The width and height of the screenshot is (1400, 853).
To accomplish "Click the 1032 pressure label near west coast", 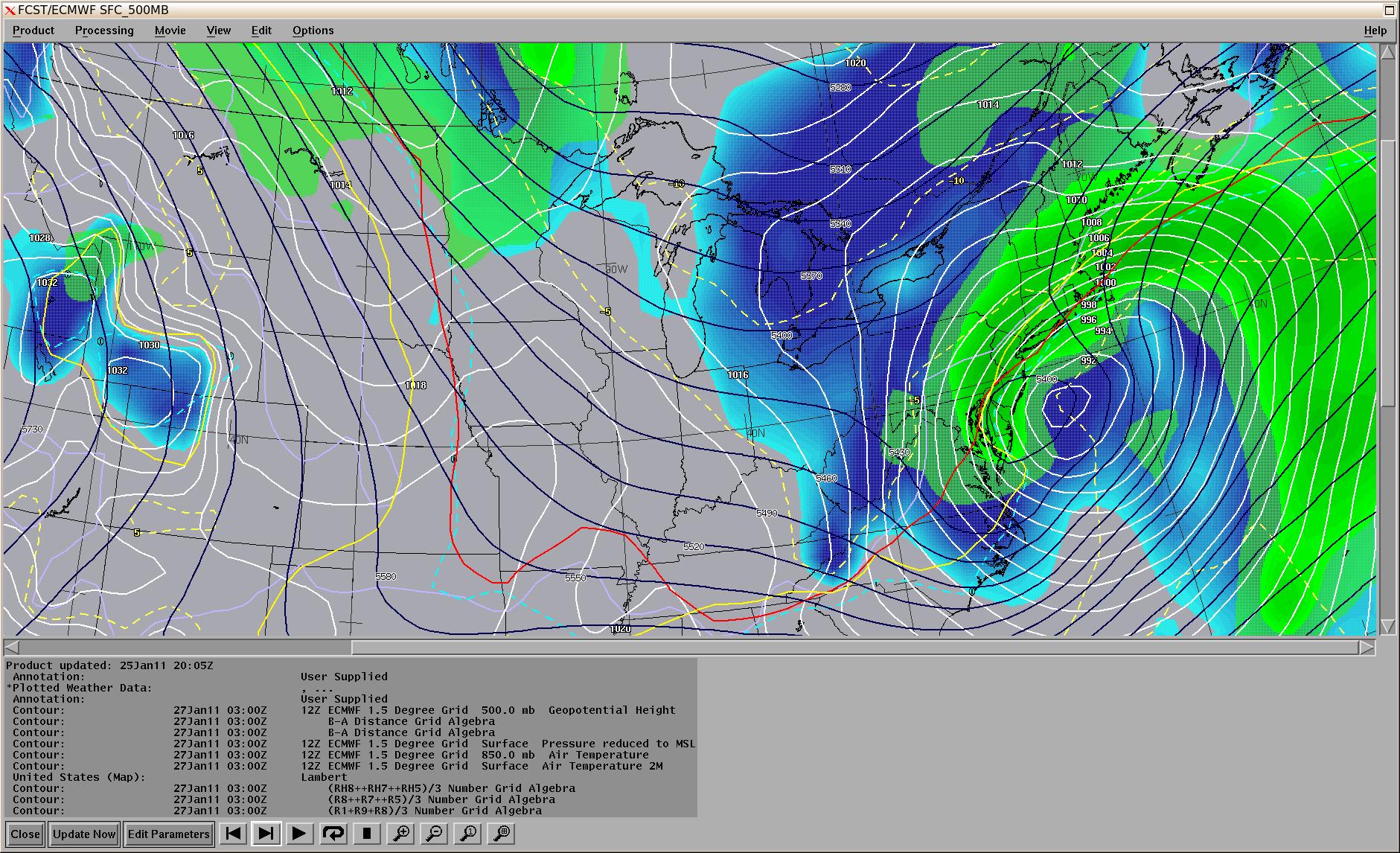I will 47,283.
